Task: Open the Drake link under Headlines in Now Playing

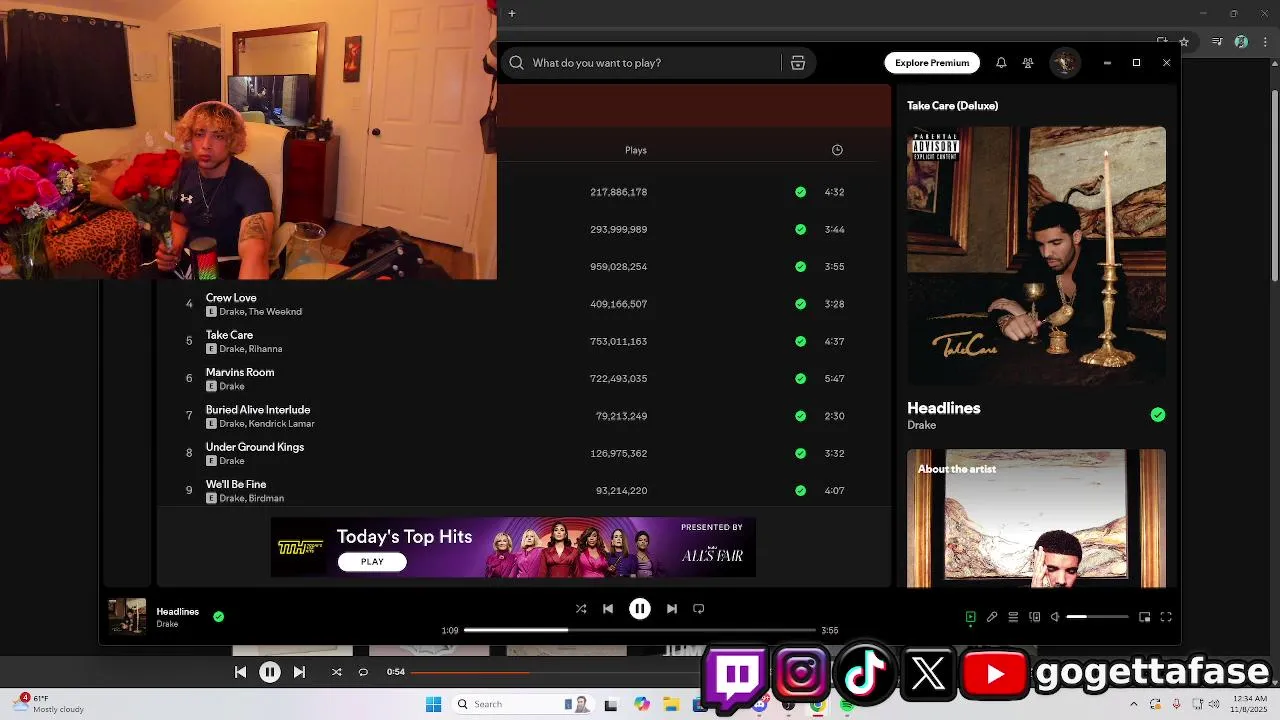Action: click(x=921, y=425)
